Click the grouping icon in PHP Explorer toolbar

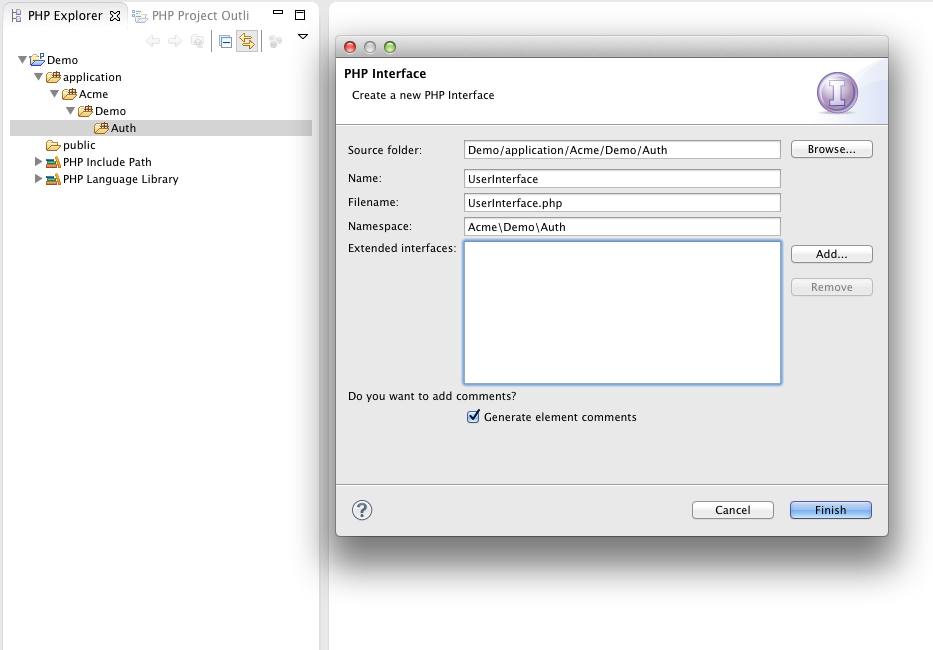point(275,41)
